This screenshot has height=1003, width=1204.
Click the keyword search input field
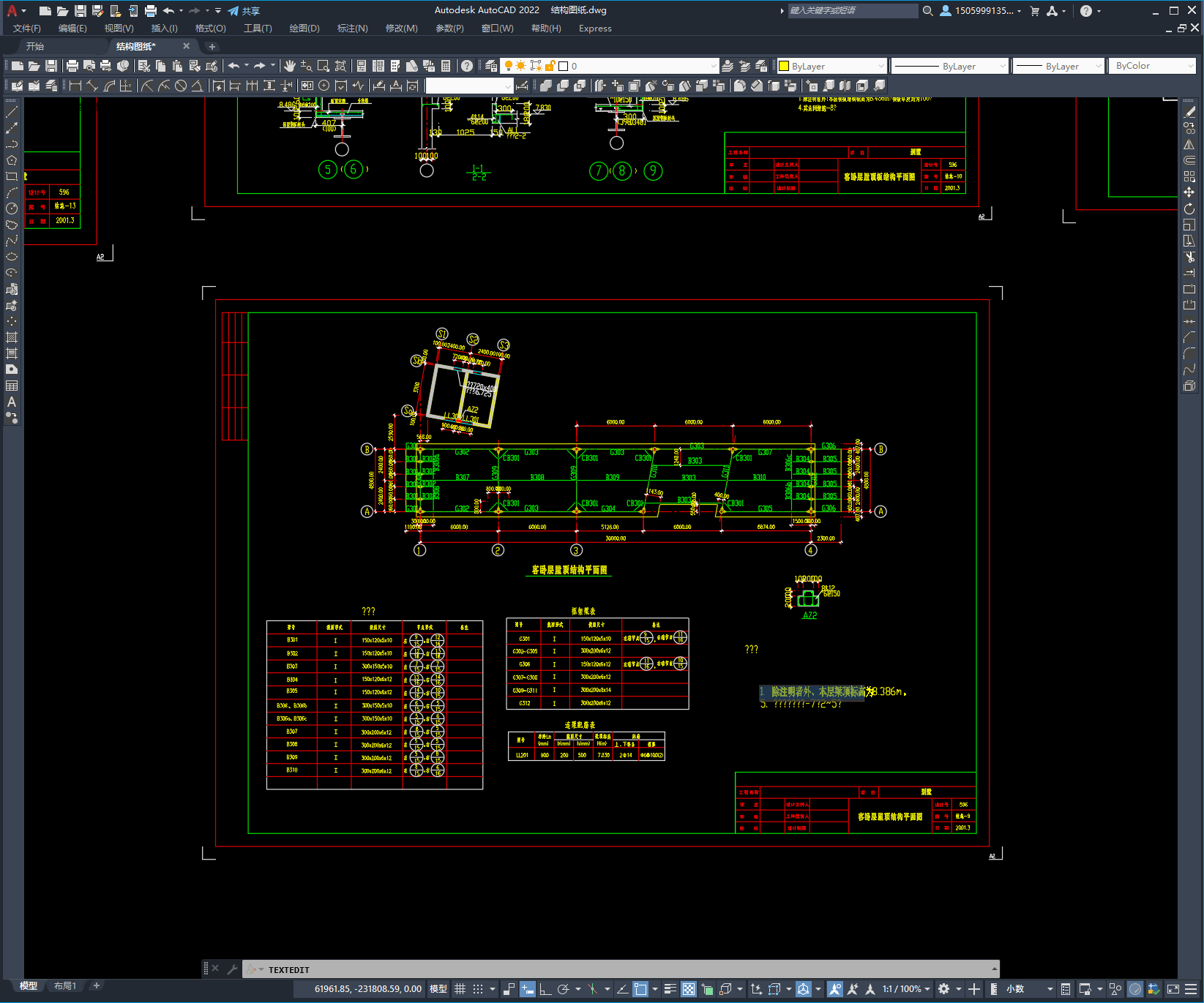853,11
